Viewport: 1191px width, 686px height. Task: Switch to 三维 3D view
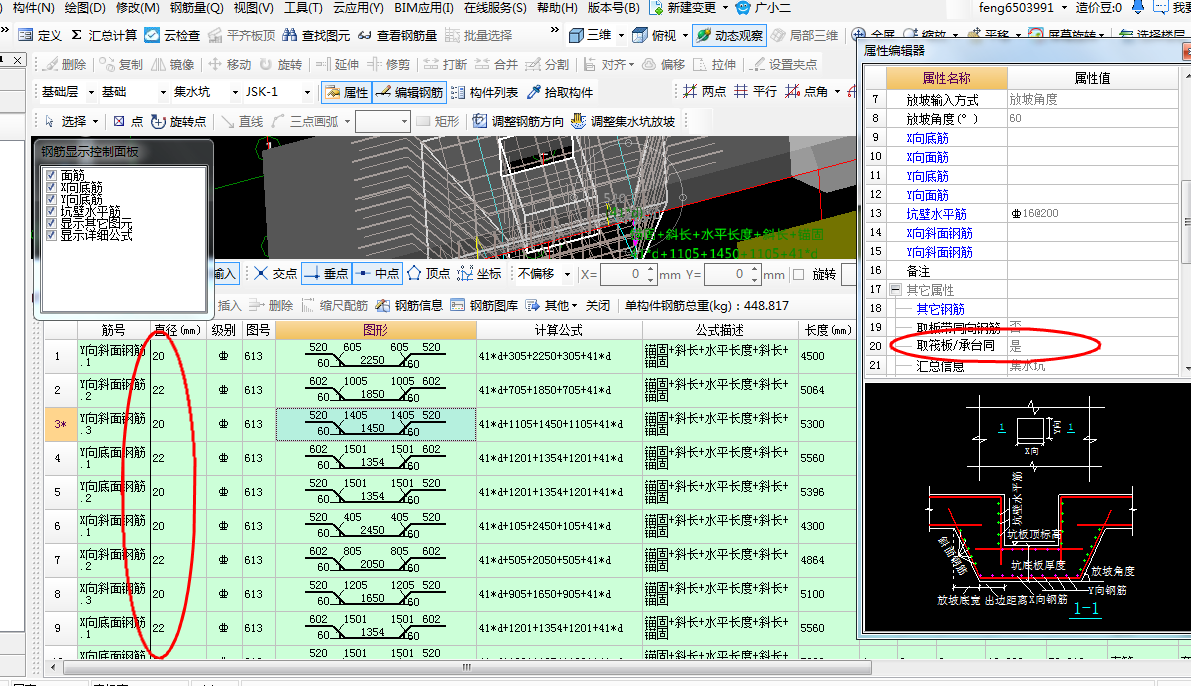590,35
